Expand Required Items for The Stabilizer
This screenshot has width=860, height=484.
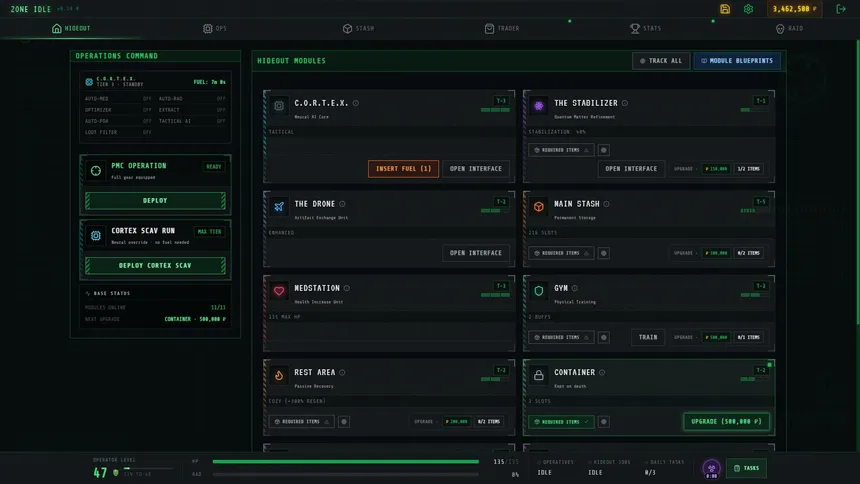click(561, 150)
